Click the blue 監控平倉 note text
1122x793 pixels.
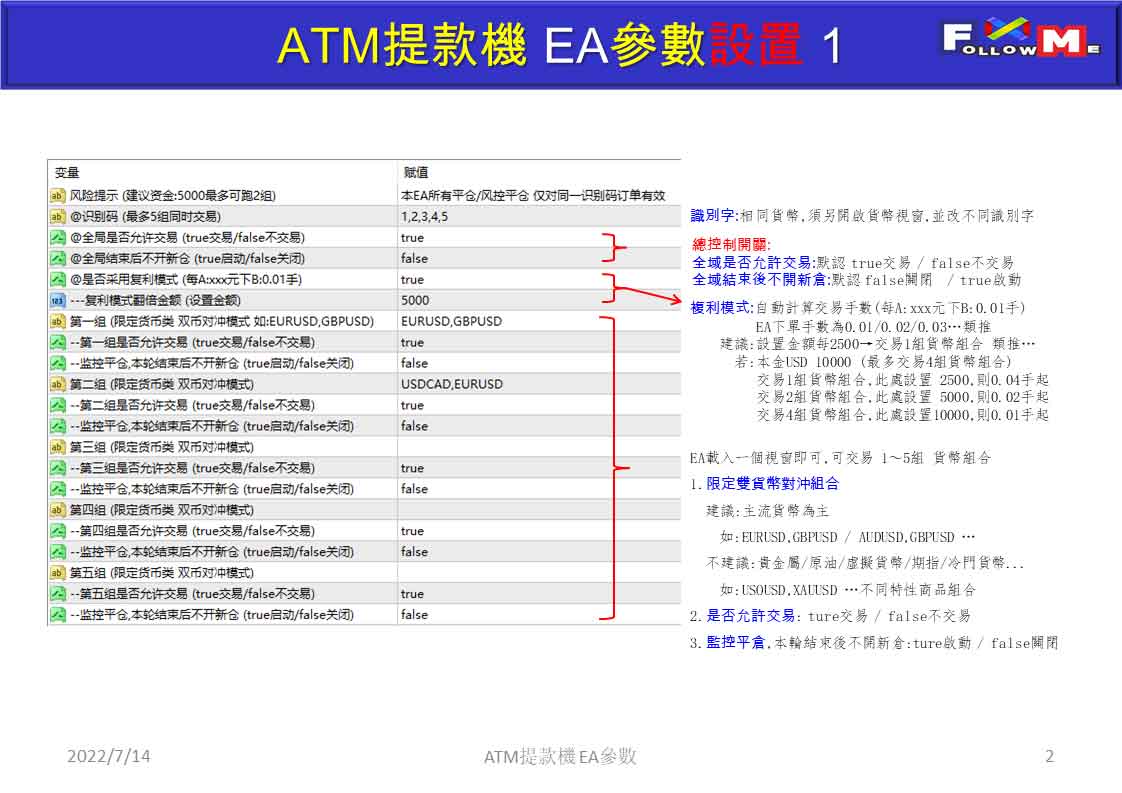[x=736, y=643]
